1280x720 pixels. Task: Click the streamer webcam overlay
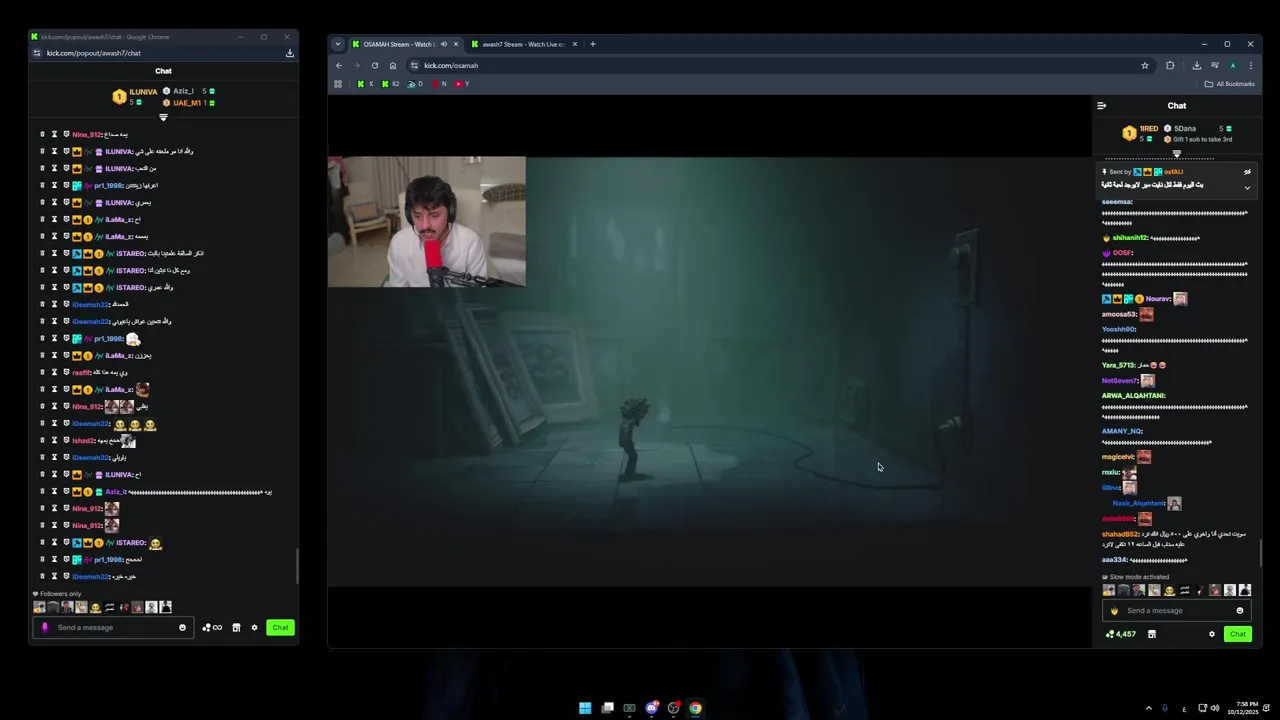(x=427, y=222)
